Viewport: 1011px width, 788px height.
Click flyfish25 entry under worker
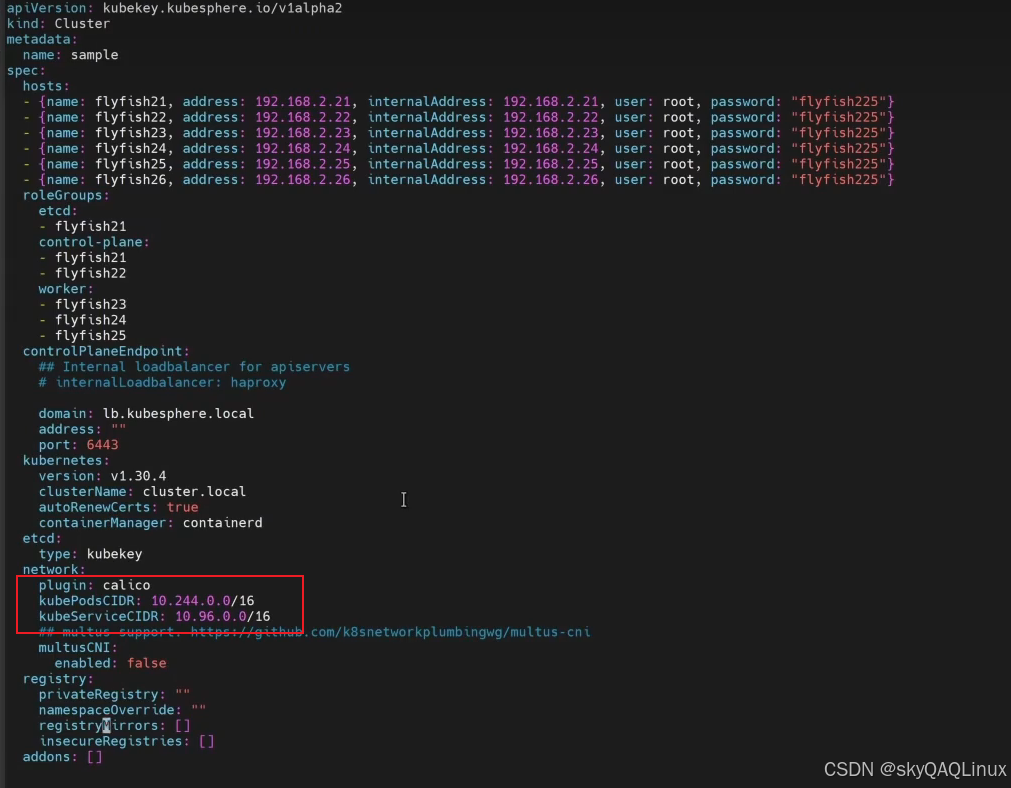[x=90, y=335]
